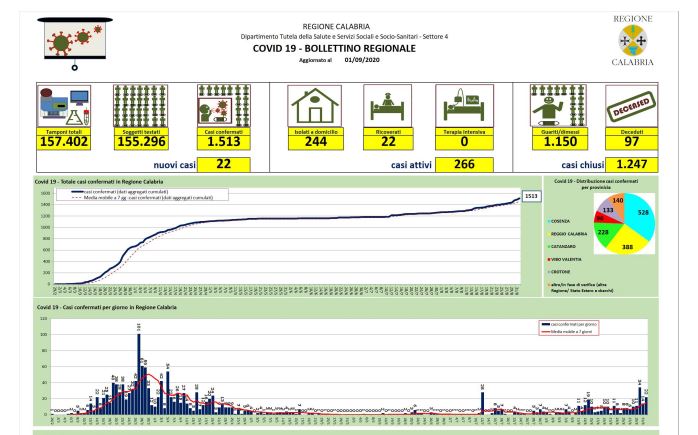Select the casi attivi value 266
Image resolution: width=698 pixels, height=435 pixels.
464,164
